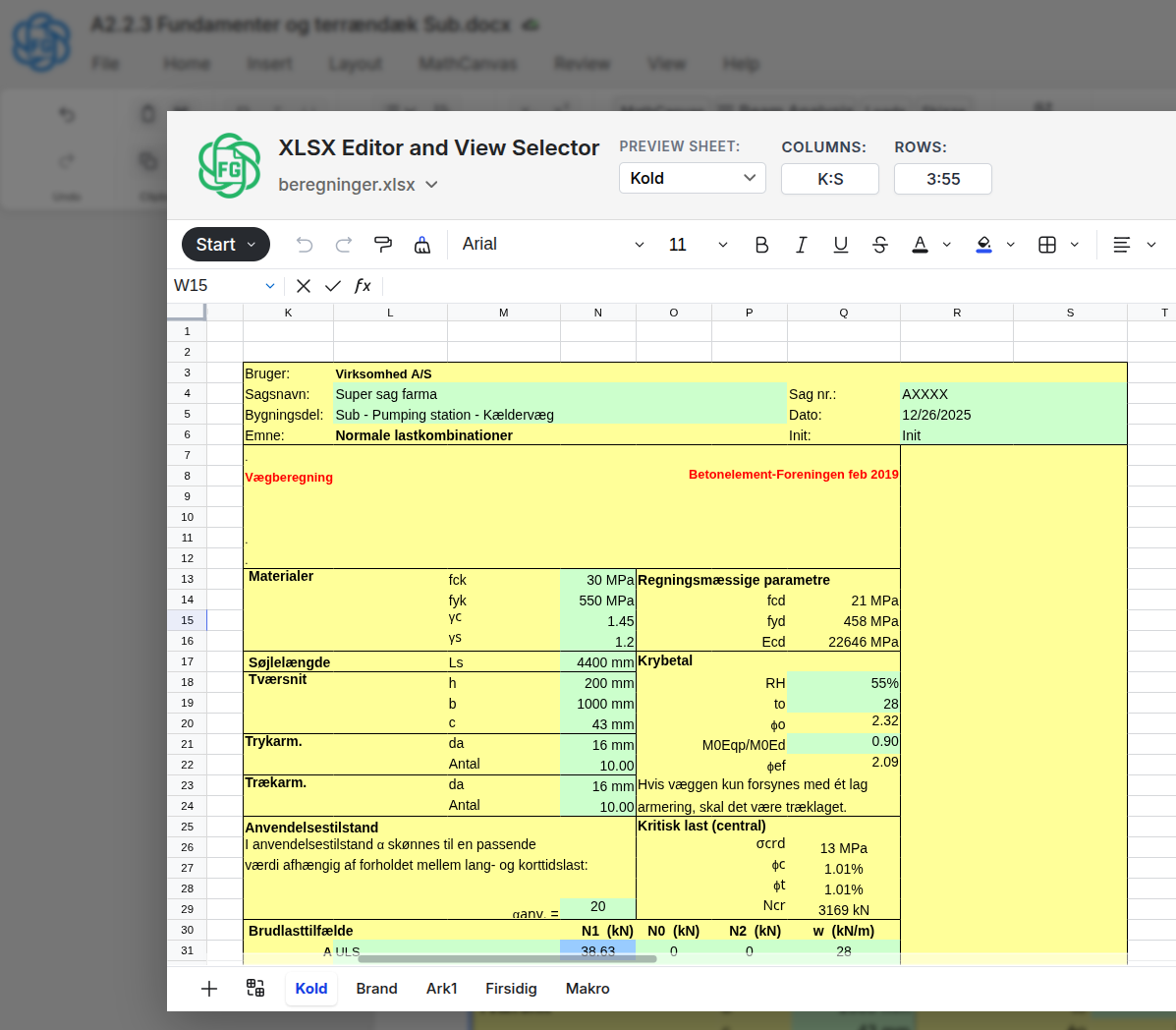This screenshot has width=1176, height=1030.
Task: Add a new sheet with the plus icon
Action: (208, 989)
